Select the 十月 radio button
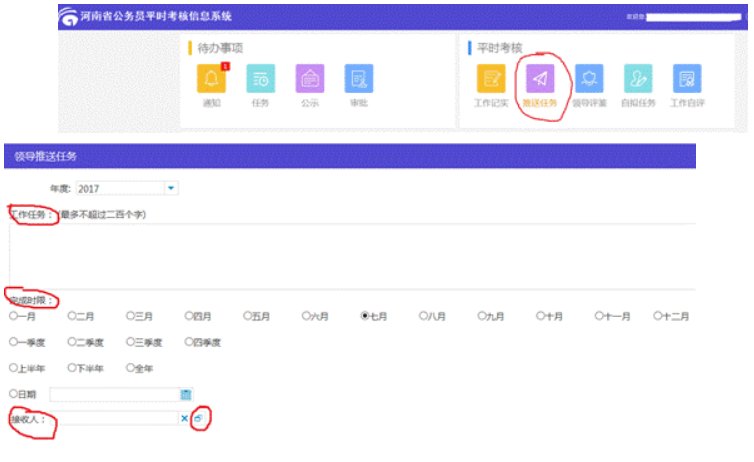Image resolution: width=754 pixels, height=462 pixels. 540,316
